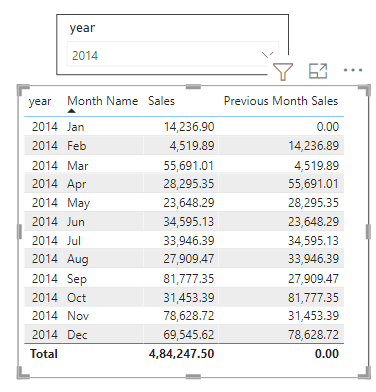This screenshot has width=376, height=392.
Task: Grab the bottom-center resize handle of table
Action: click(193, 377)
